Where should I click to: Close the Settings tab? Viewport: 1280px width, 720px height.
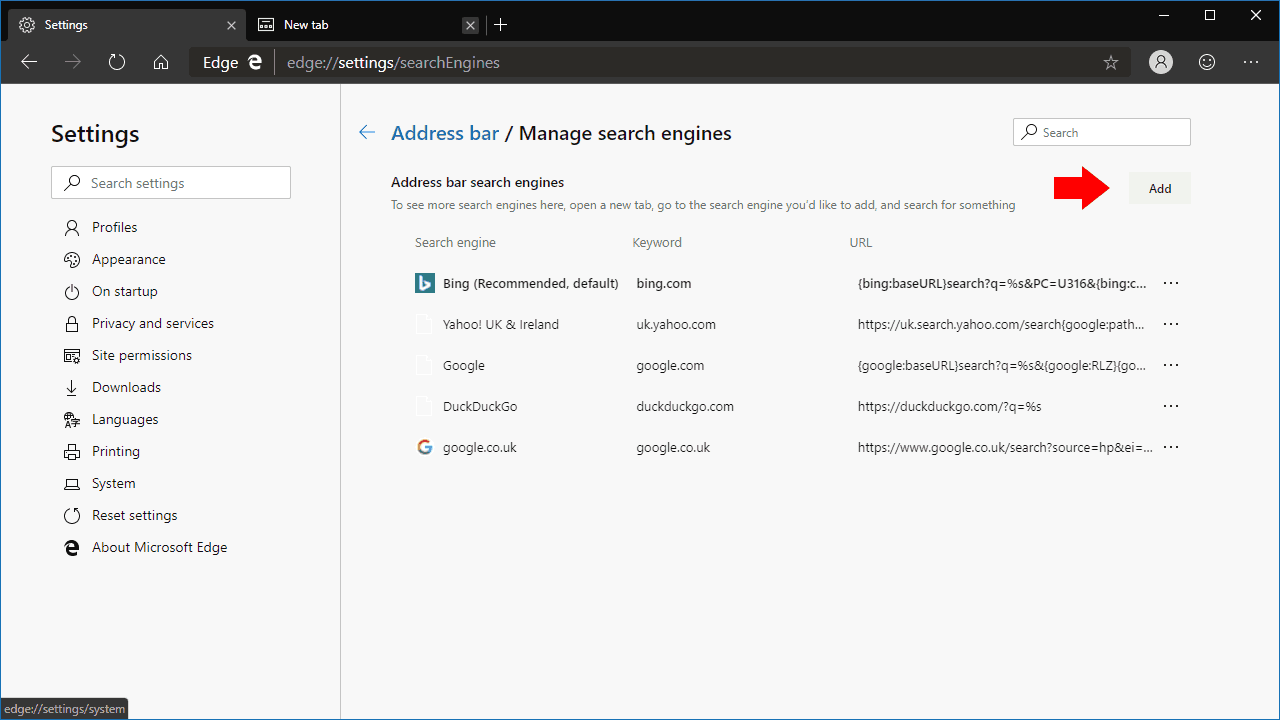click(x=232, y=25)
